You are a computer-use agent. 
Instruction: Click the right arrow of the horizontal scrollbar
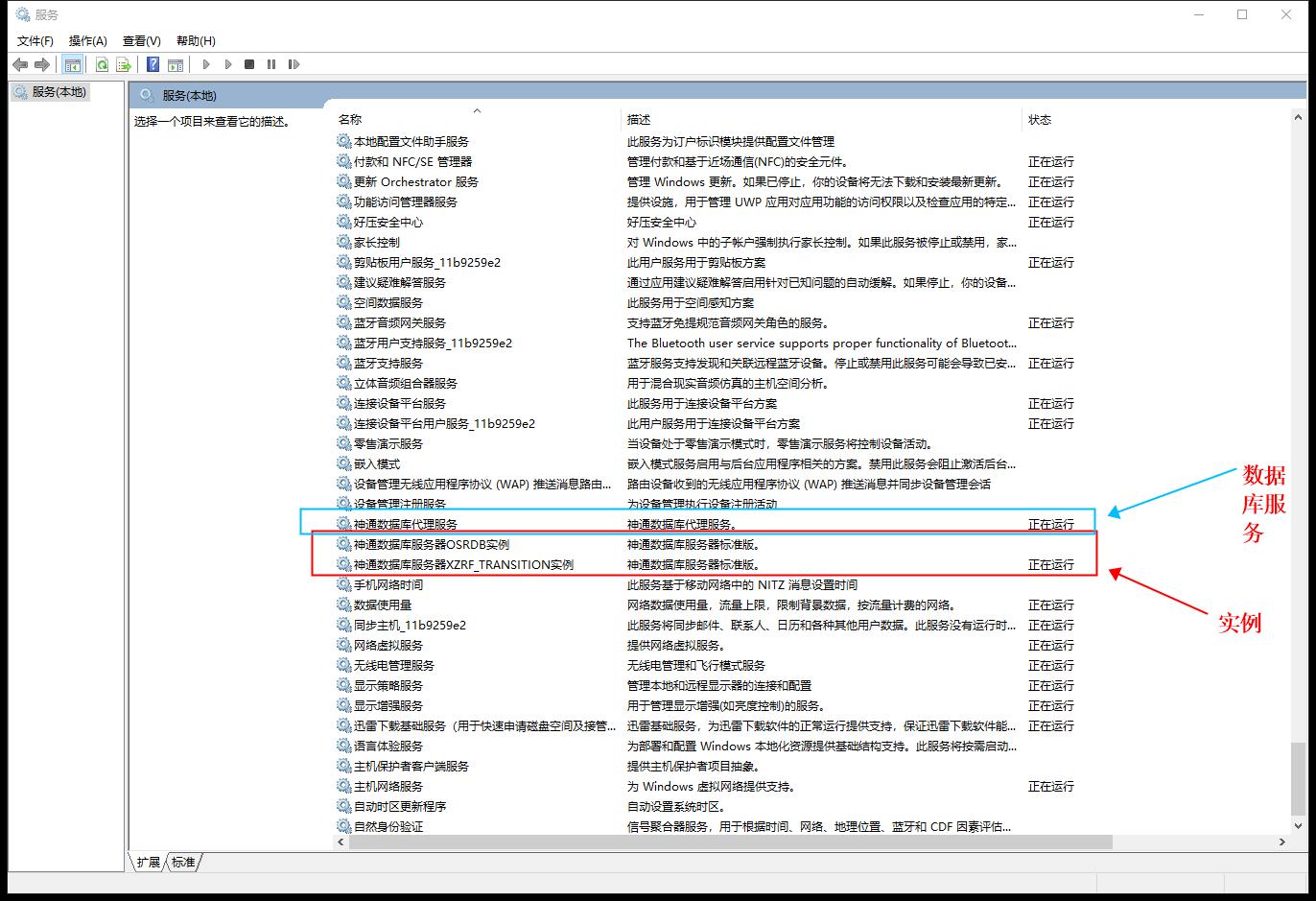(1282, 842)
